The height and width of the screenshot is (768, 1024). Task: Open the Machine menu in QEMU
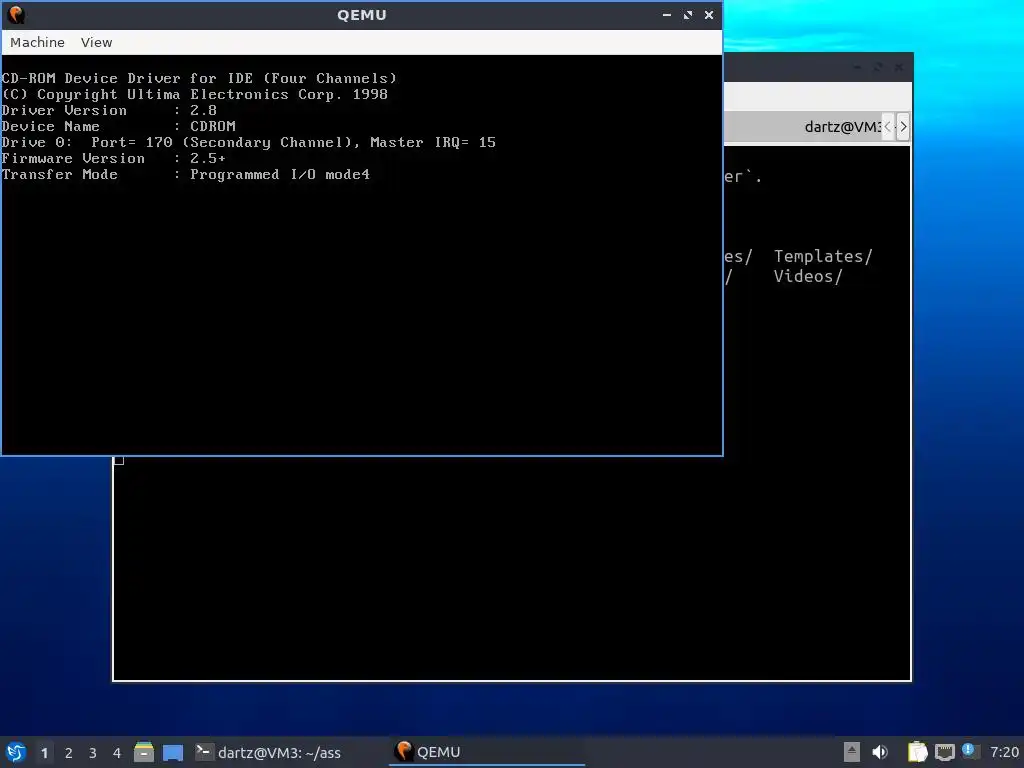37,42
